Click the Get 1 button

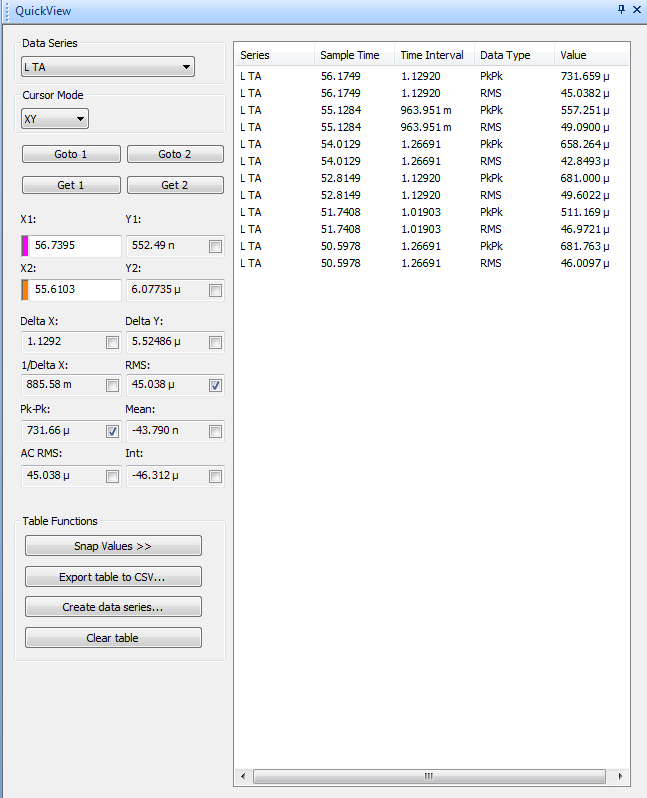pos(71,185)
